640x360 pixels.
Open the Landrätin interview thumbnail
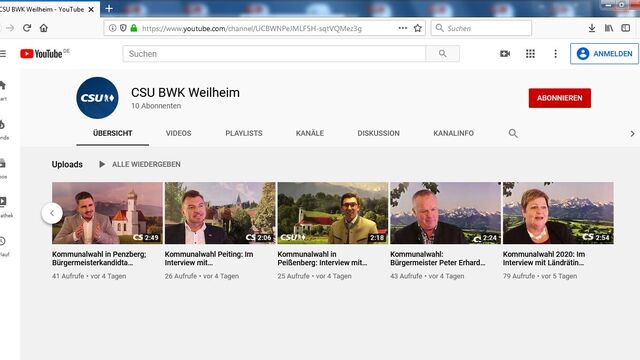pyautogui.click(x=558, y=213)
